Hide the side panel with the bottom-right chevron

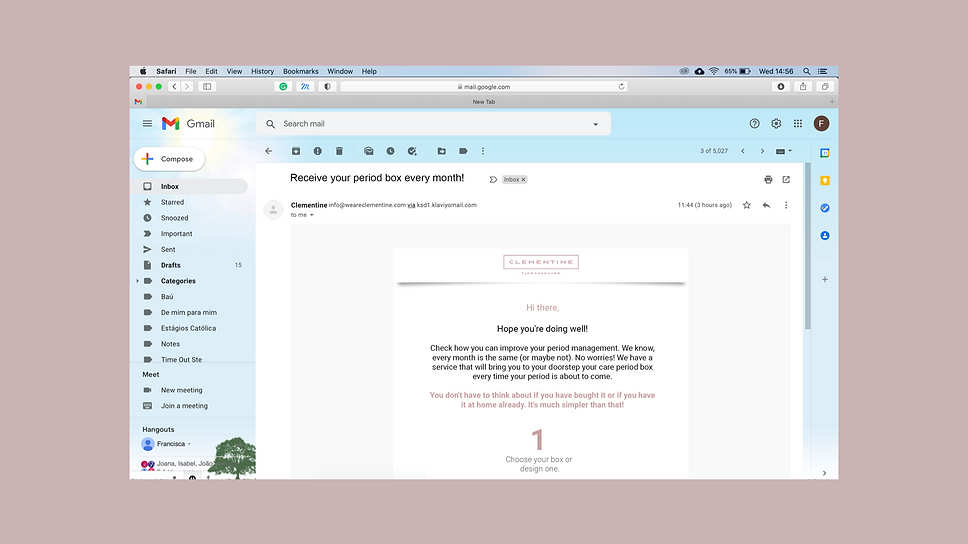coord(825,473)
